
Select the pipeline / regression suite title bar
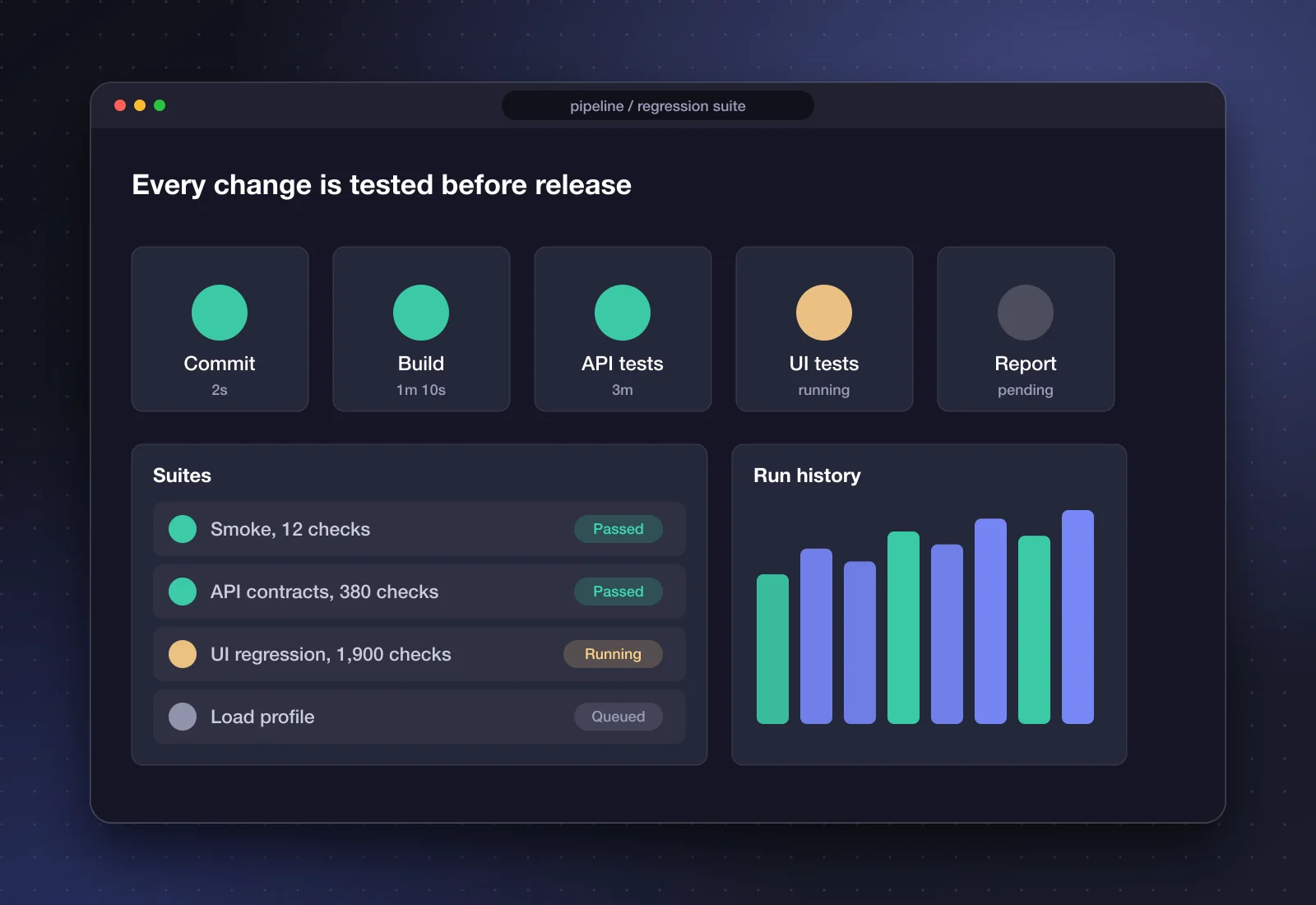tap(658, 105)
